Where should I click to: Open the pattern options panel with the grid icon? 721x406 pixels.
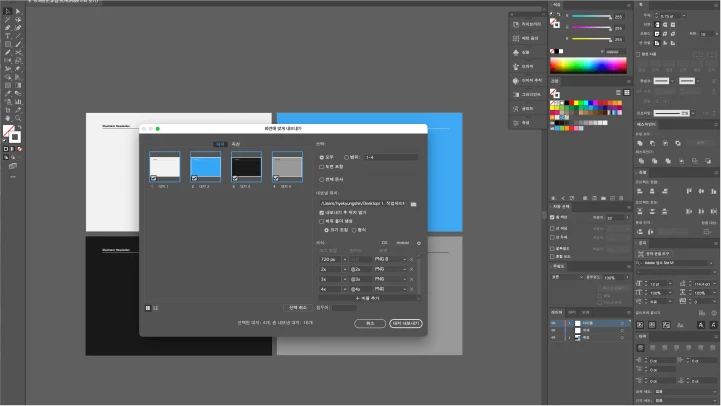(527, 38)
